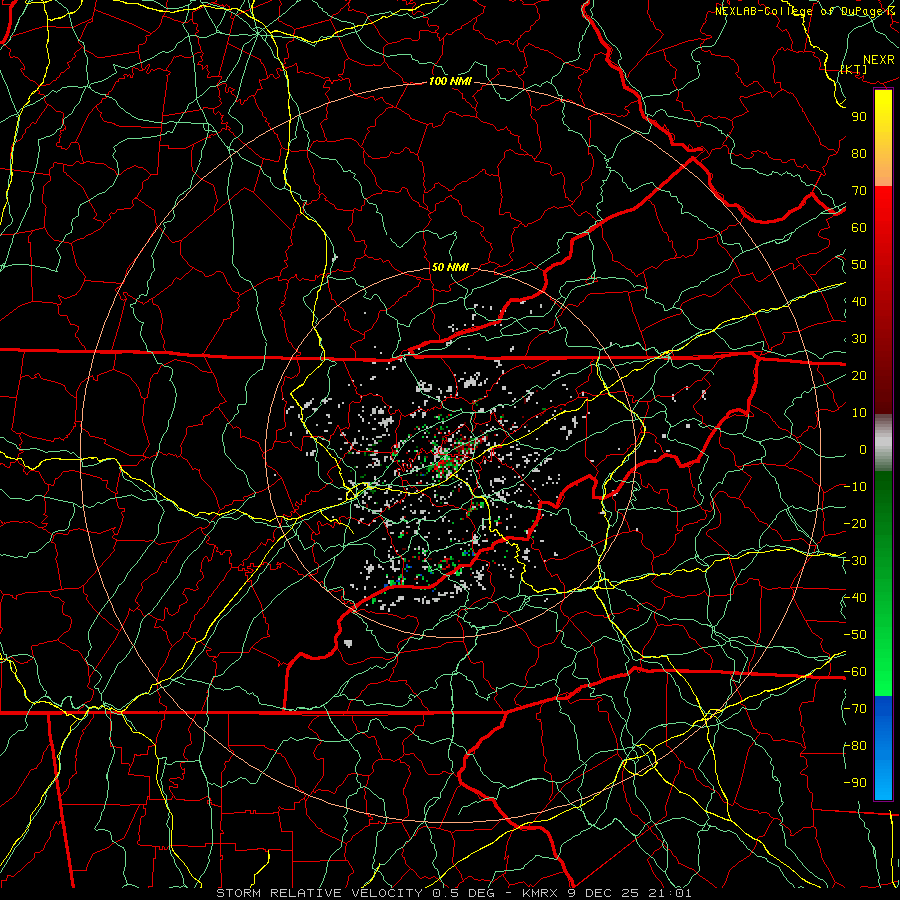Select the -30 value on velocity scale
This screenshot has width=900, height=900.
[855, 561]
